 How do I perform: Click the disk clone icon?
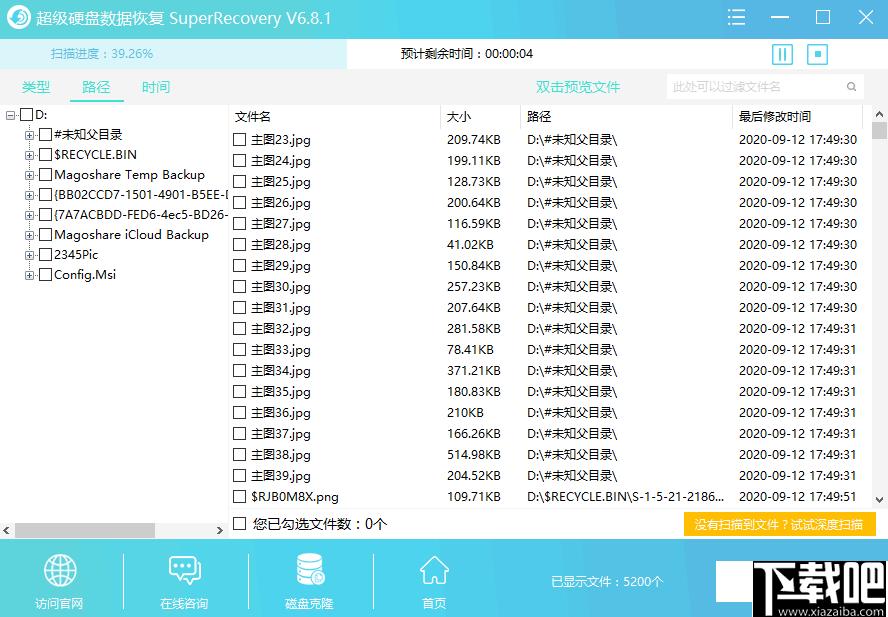tap(309, 571)
